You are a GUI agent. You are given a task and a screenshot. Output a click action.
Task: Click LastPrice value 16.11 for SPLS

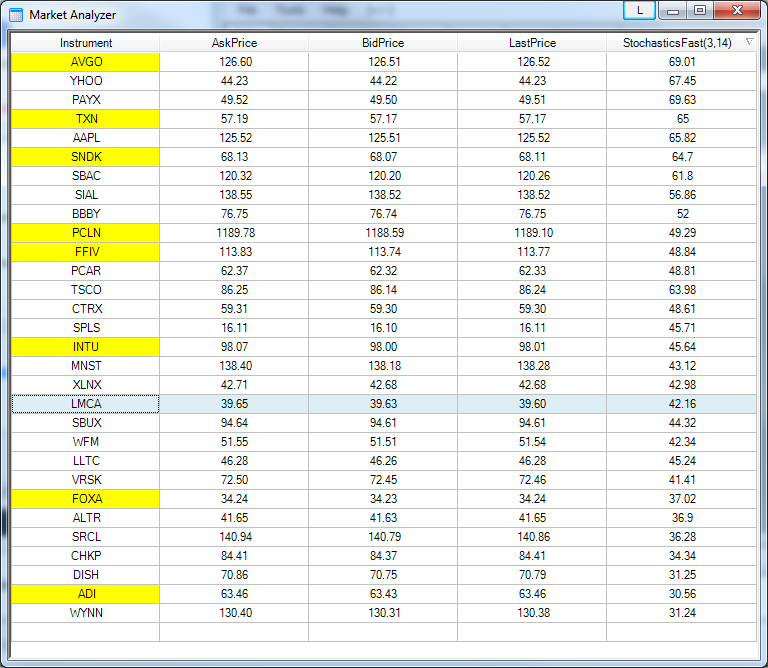(532, 328)
